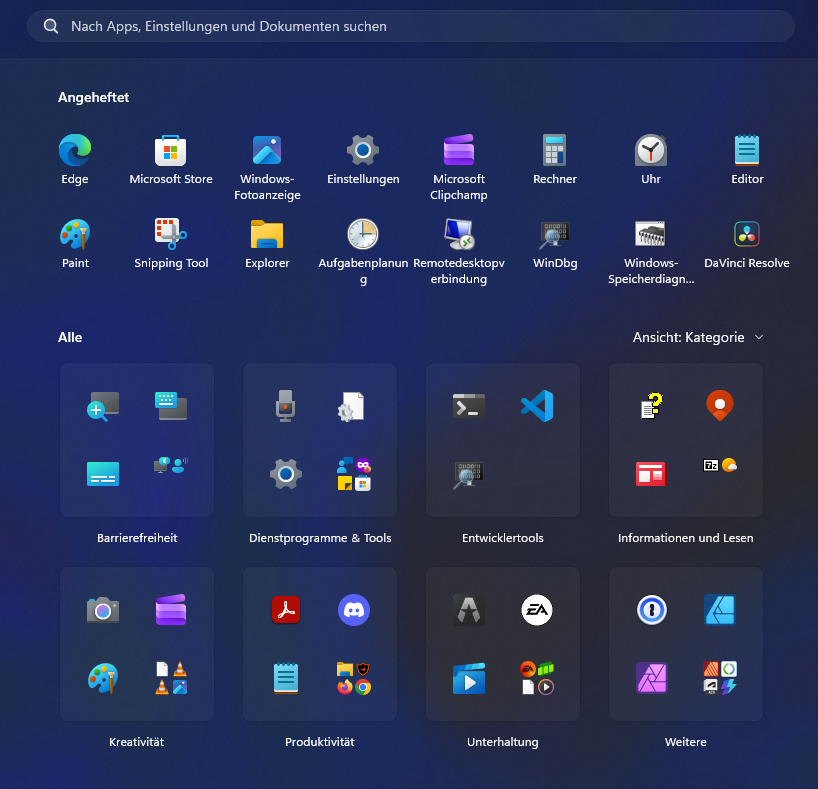This screenshot has width=818, height=789.
Task: Open Adobe Acrobat in Produktivität
Action: (286, 609)
